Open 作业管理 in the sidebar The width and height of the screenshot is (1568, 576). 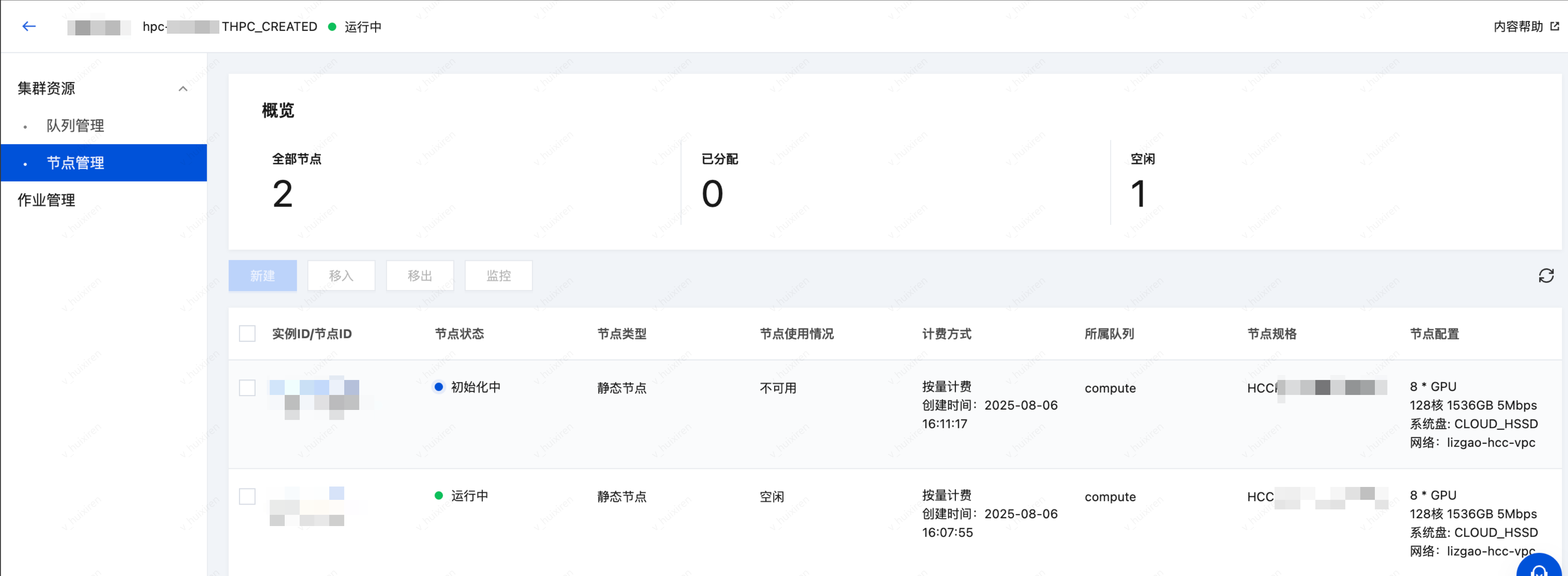pyautogui.click(x=46, y=200)
